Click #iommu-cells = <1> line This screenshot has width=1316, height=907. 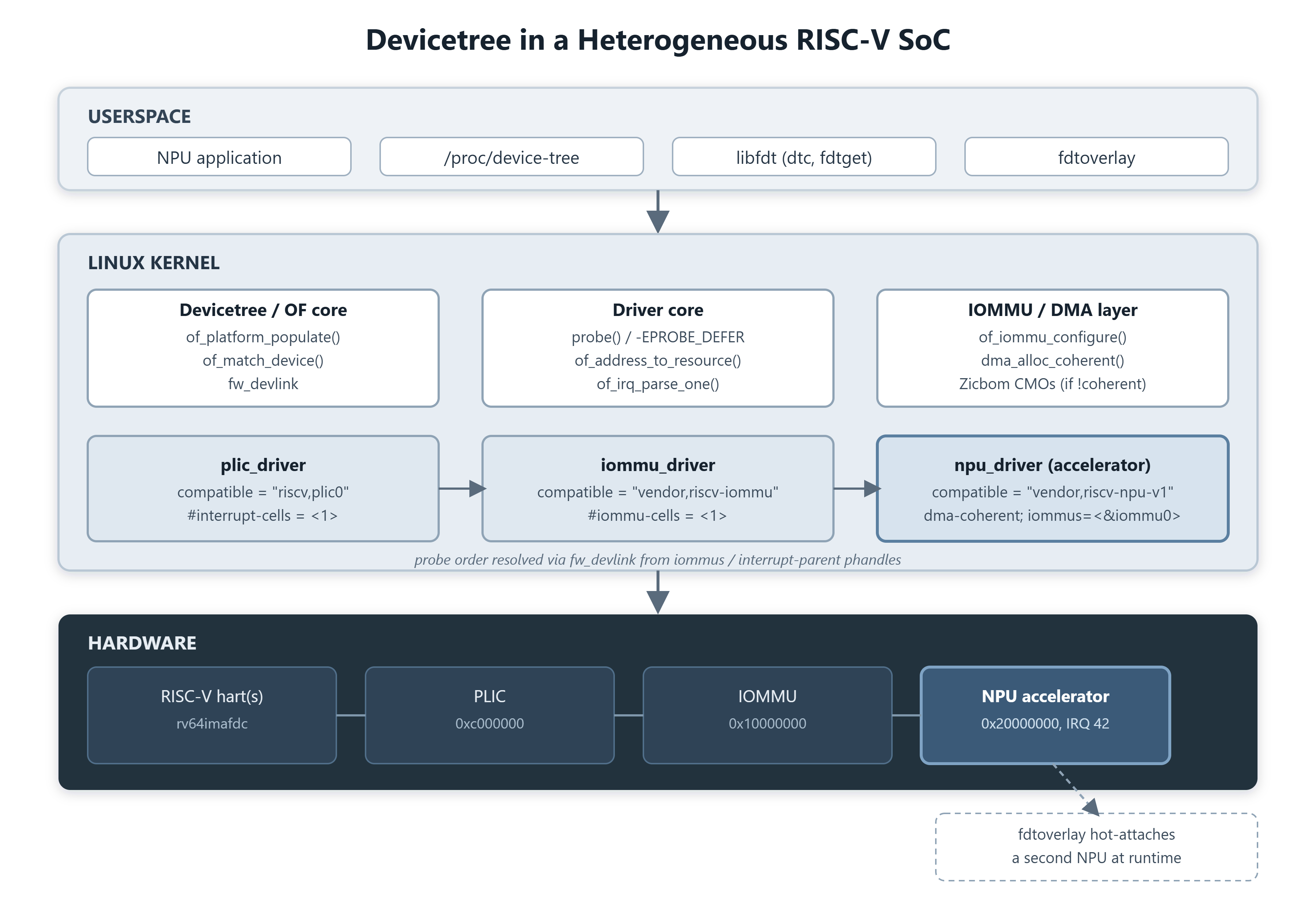(658, 515)
